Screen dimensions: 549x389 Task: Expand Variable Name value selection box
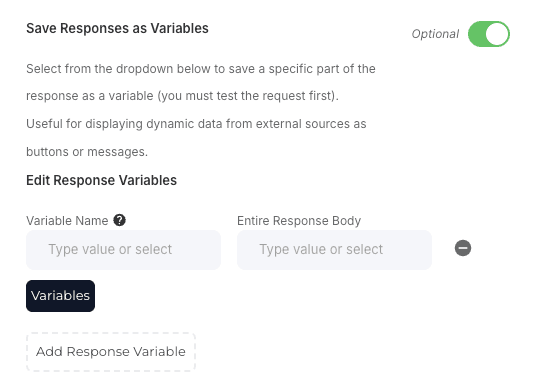coord(123,250)
